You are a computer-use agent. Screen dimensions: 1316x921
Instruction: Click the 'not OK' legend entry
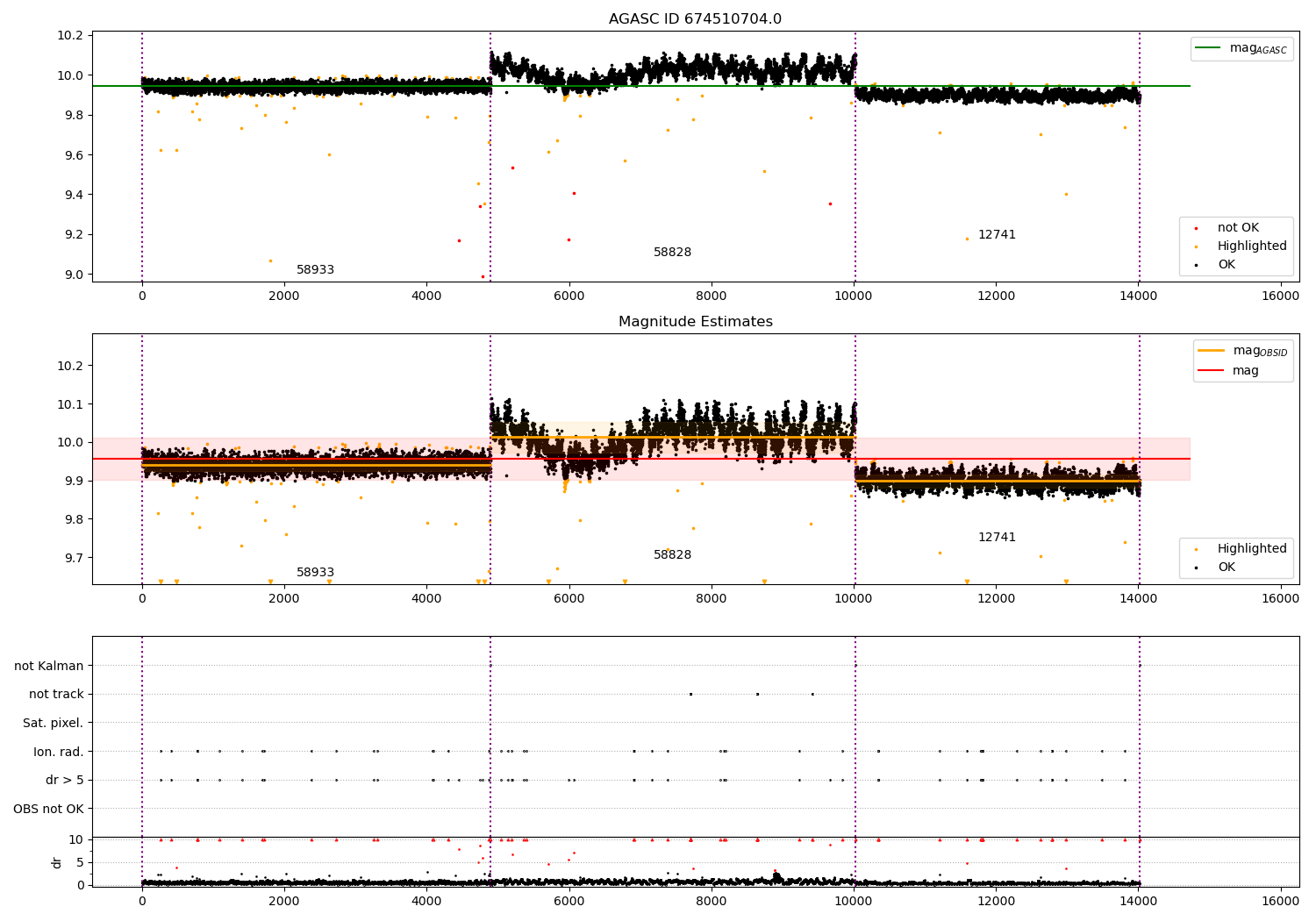[1238, 228]
